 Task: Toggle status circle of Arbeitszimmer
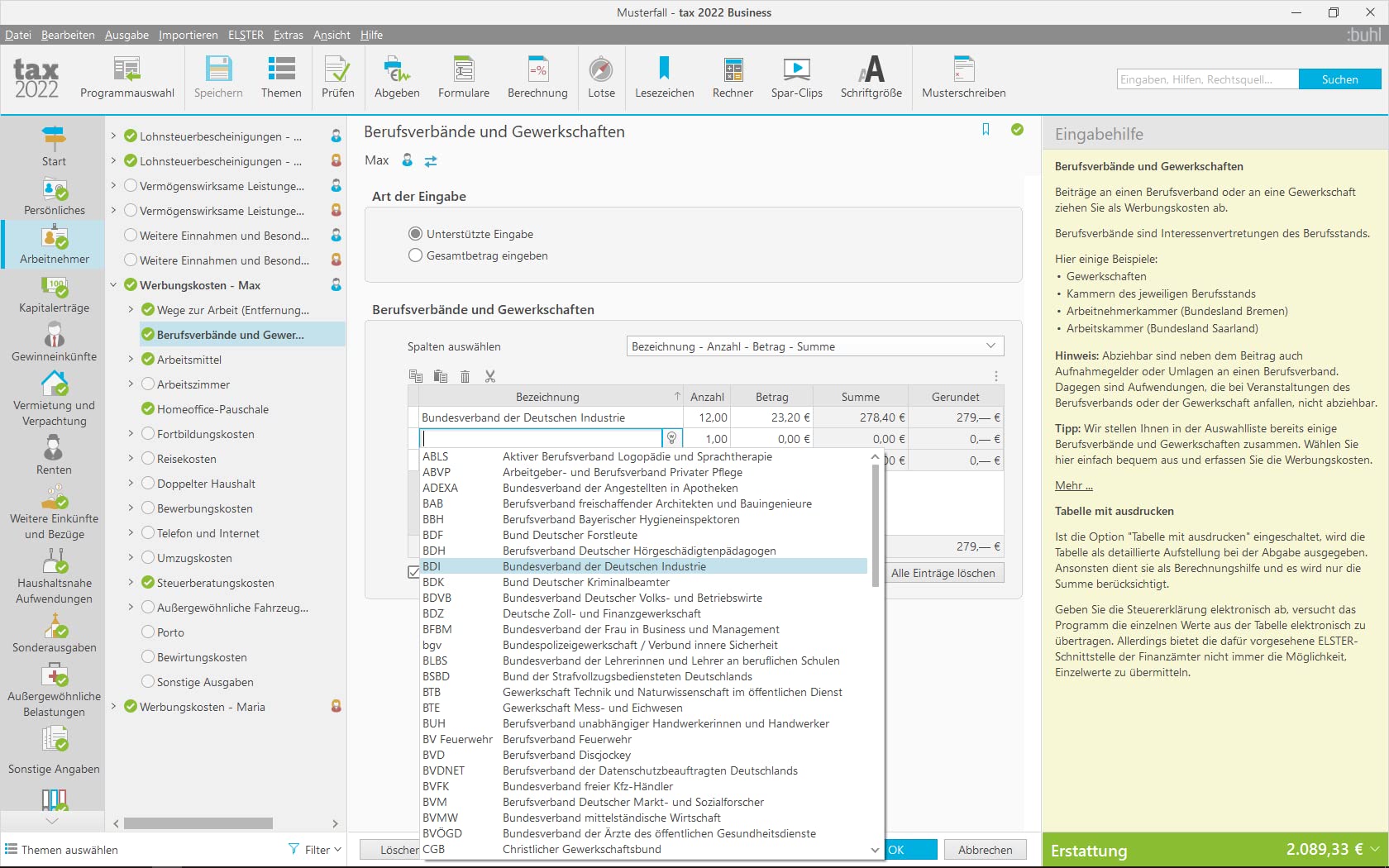pos(148,384)
